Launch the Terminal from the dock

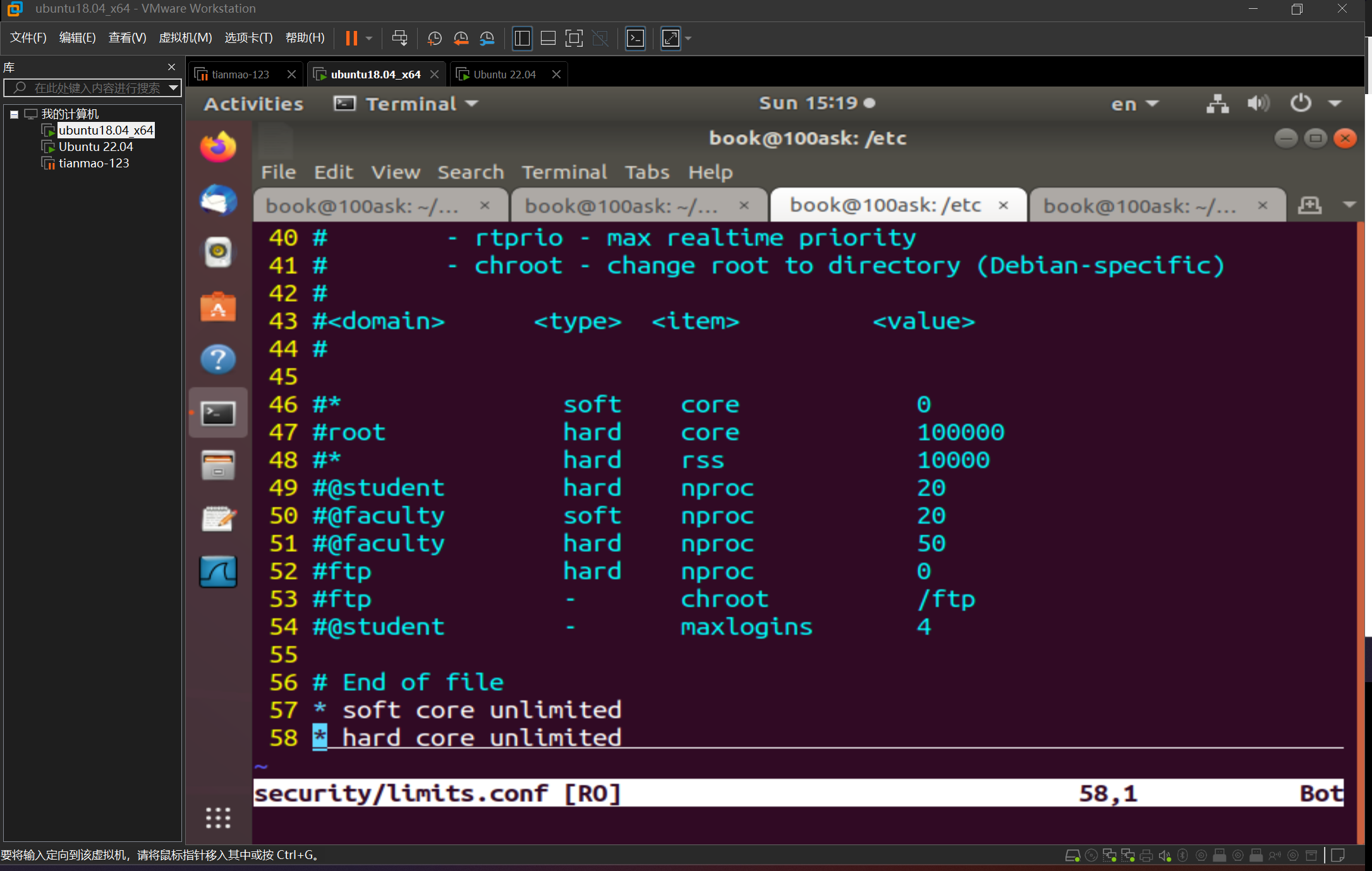218,412
